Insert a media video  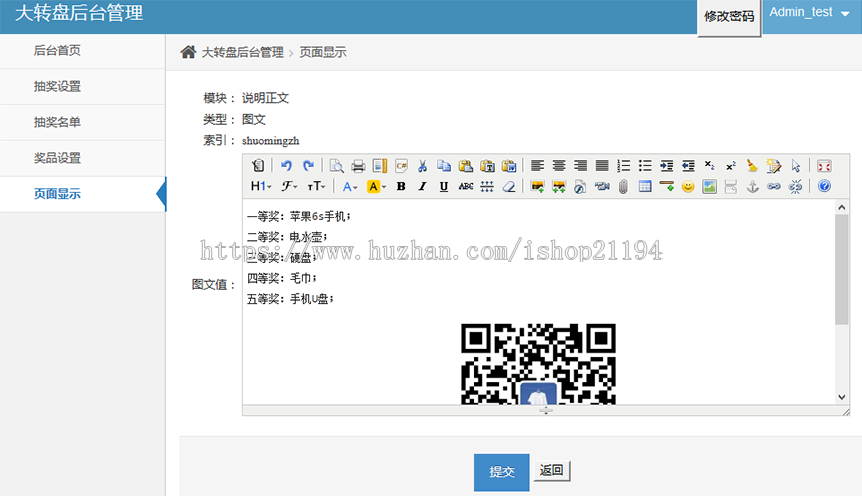point(602,186)
